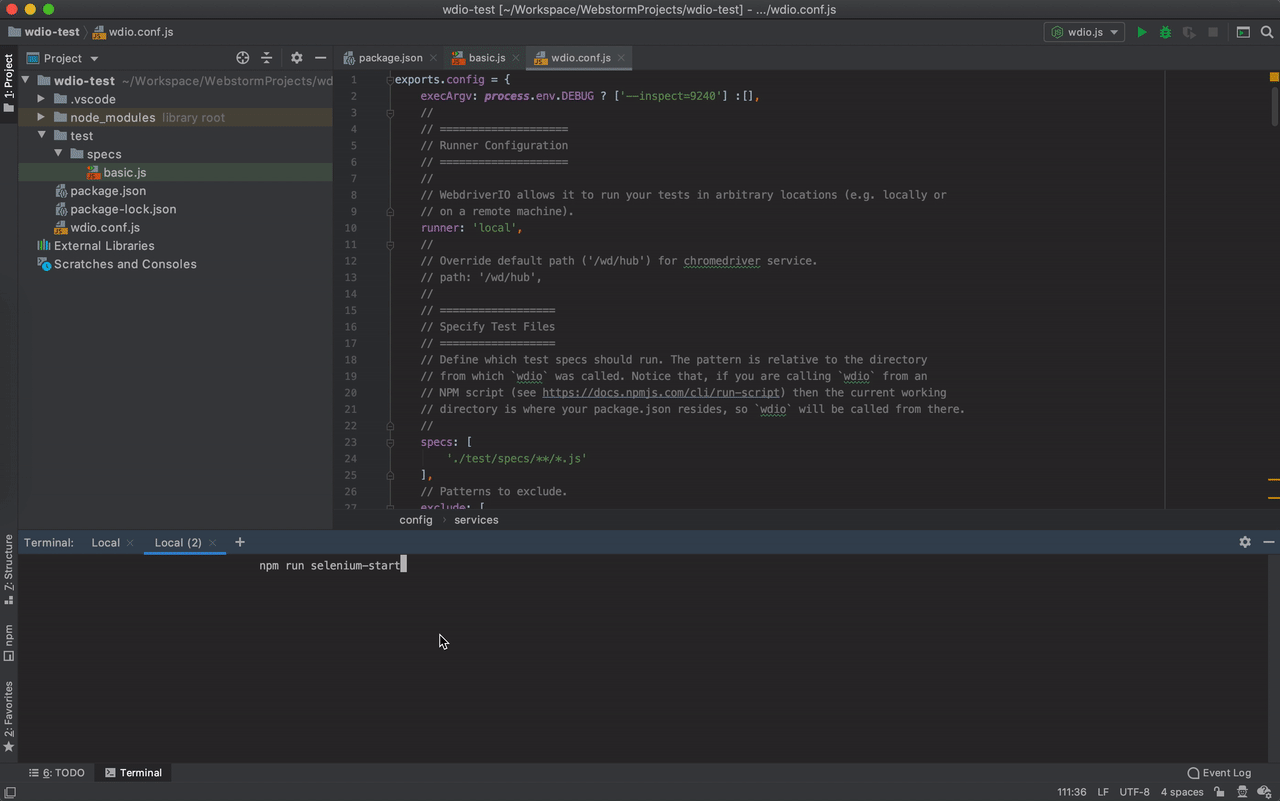The image size is (1280, 801).
Task: Select the Local terminal tab
Action: click(104, 542)
